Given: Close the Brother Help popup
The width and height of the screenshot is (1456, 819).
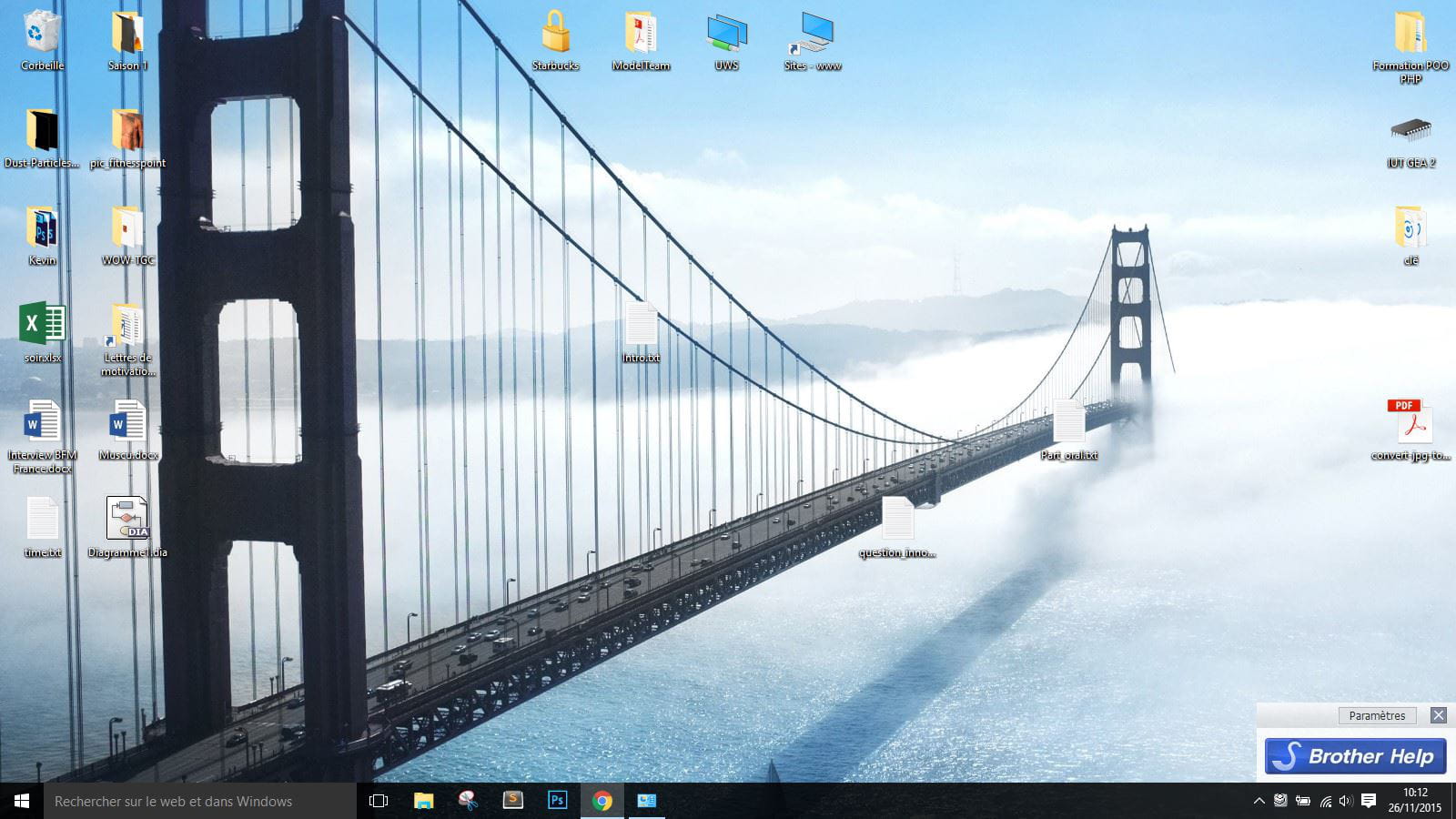Looking at the screenshot, I should point(1438,715).
